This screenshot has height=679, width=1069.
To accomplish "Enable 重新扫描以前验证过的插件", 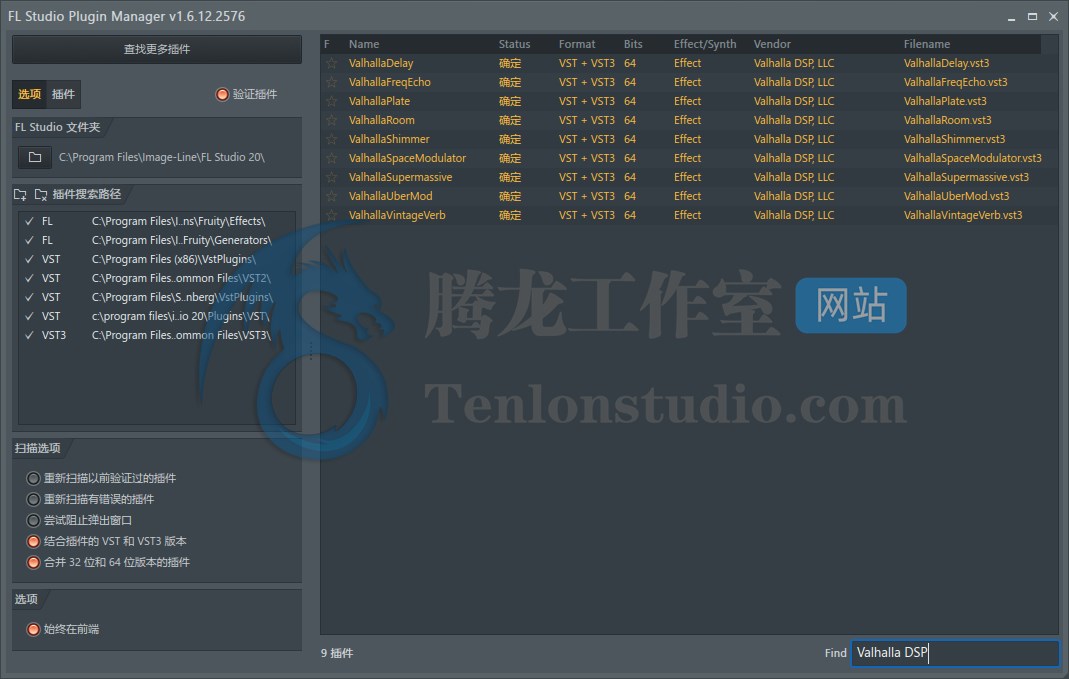I will coord(33,478).
